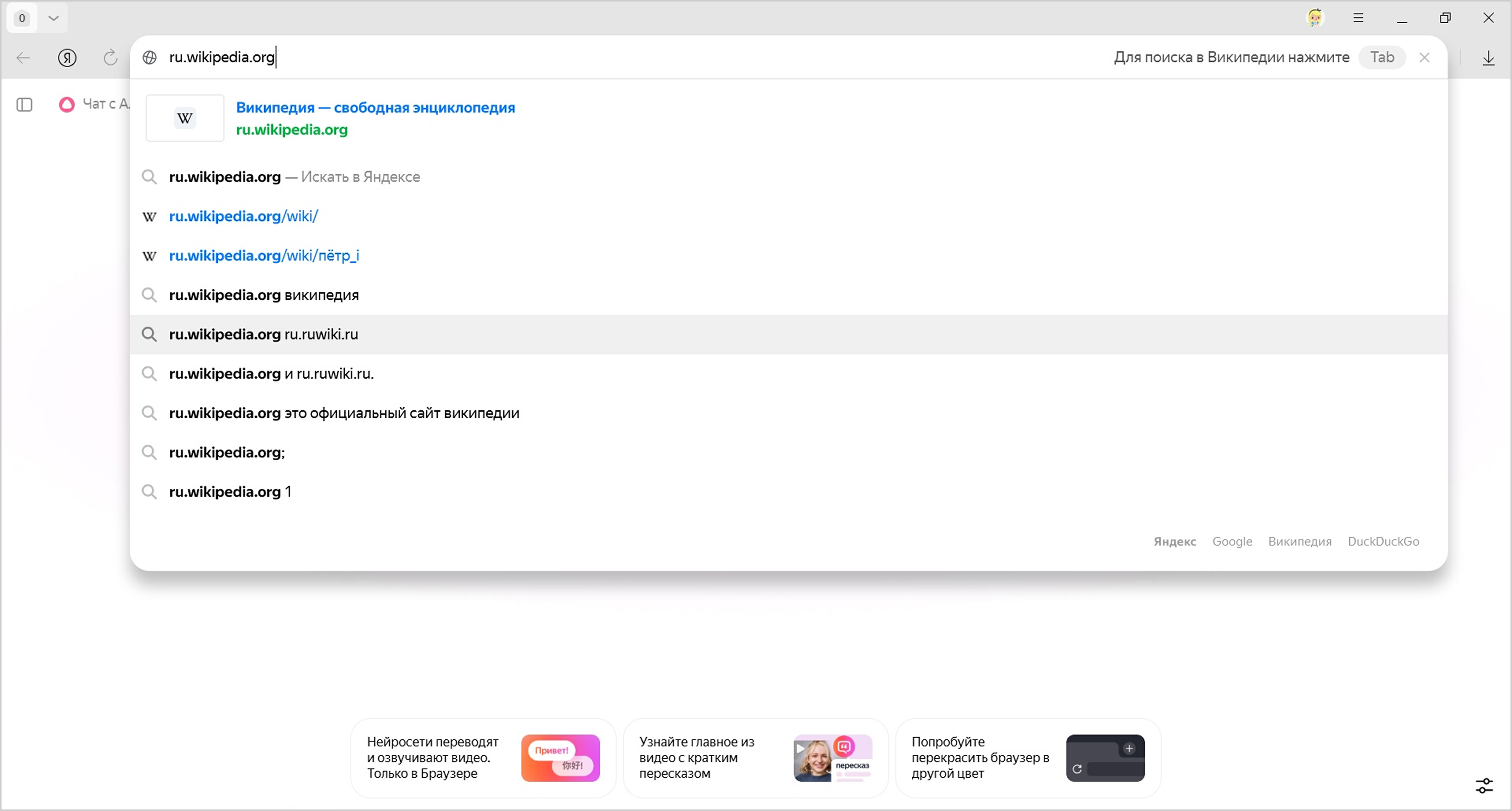This screenshot has height=811, width=1512.
Task: Open the user profile avatar
Action: pos(1315,18)
